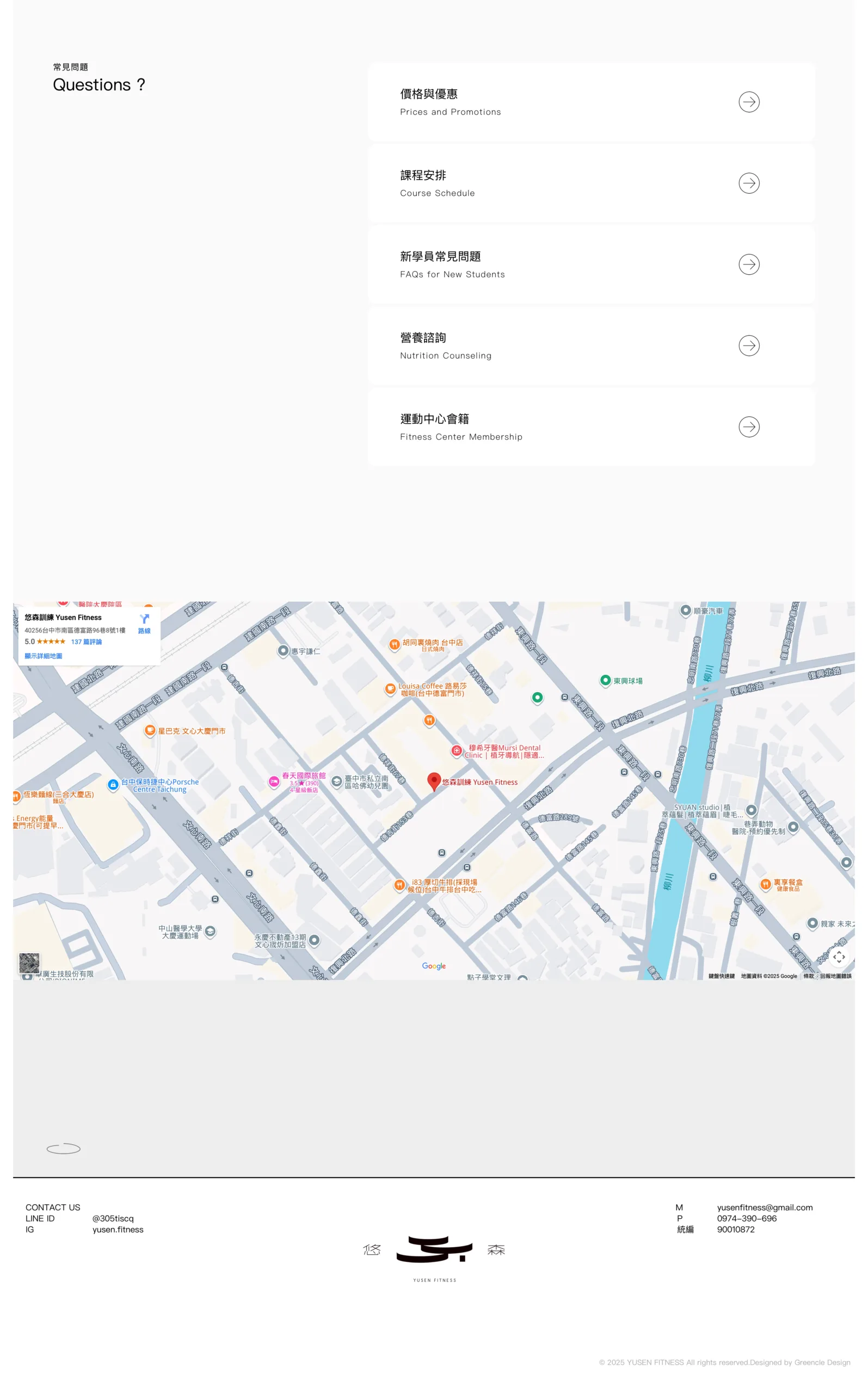Select the green 東興球場 map marker

605,680
